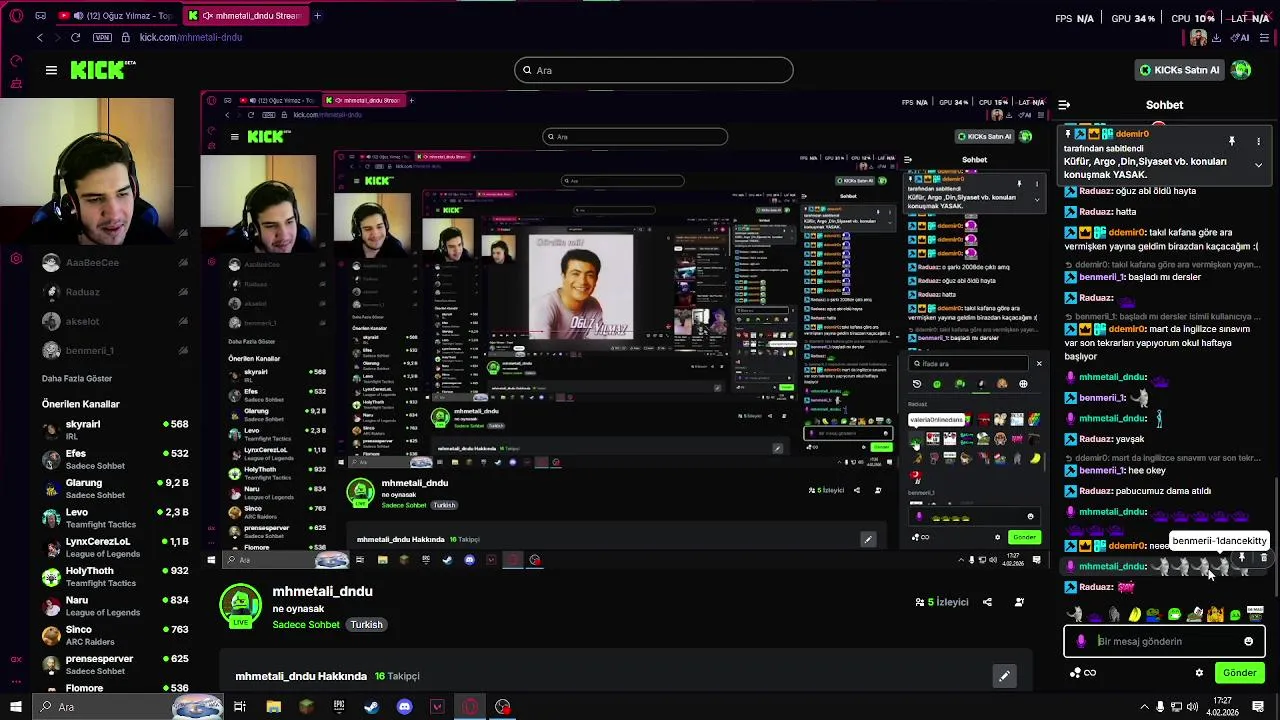Open Naru League of Legends channel
Viewport: 1280px width, 720px height.
[115, 606]
